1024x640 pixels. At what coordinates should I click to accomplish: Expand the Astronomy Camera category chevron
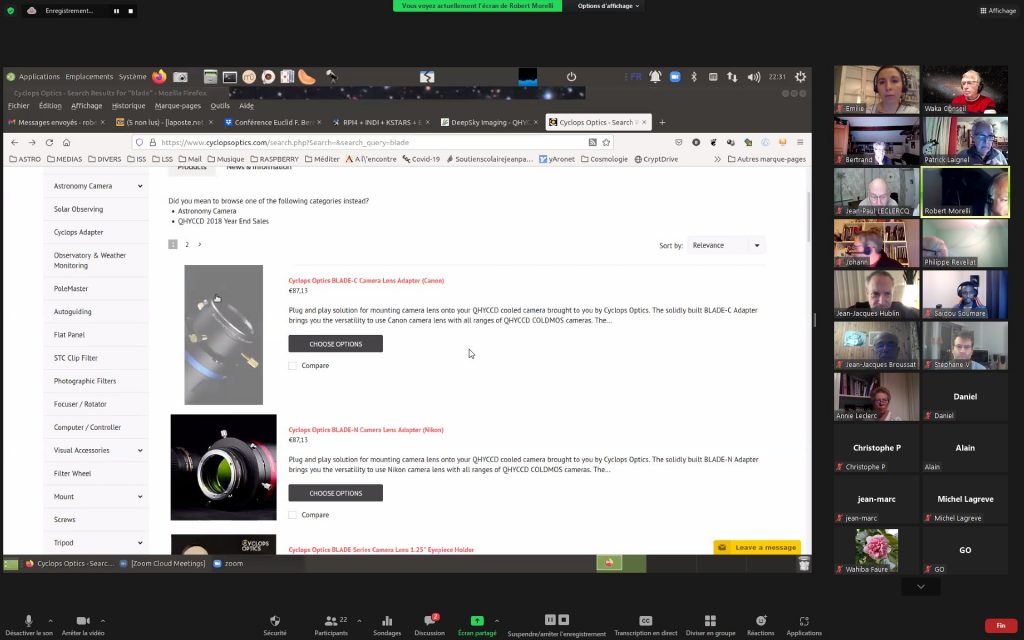[x=140, y=186]
